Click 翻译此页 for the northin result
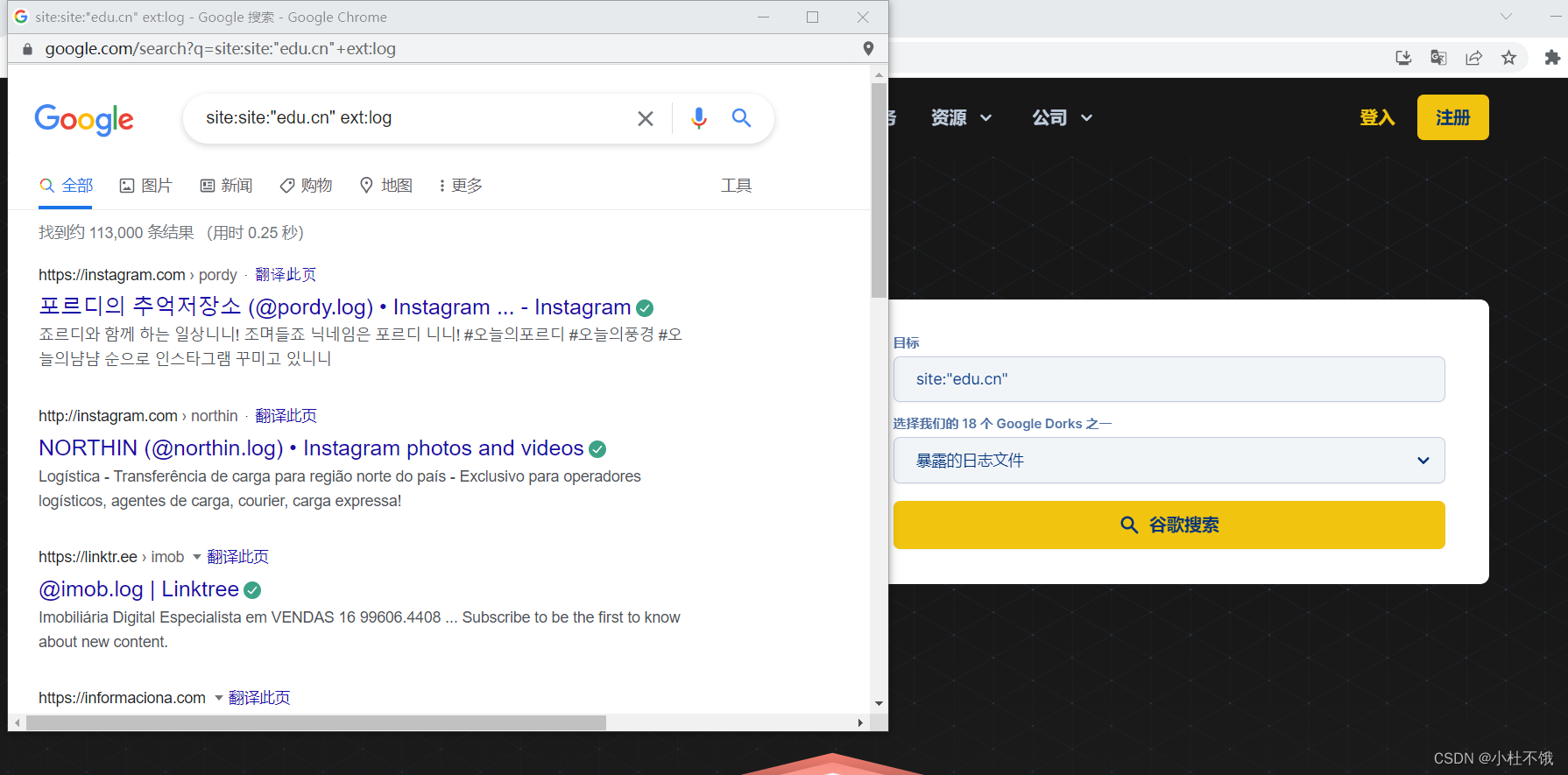1568x775 pixels. (286, 416)
